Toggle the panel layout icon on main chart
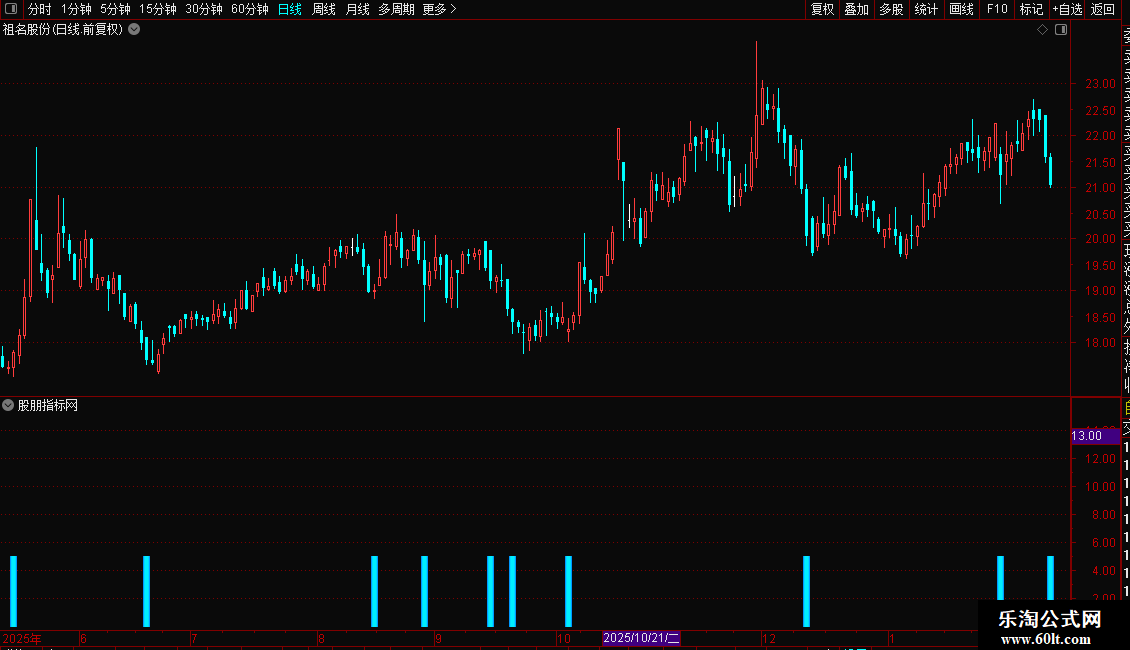This screenshot has height=650, width=1130. (x=1061, y=30)
